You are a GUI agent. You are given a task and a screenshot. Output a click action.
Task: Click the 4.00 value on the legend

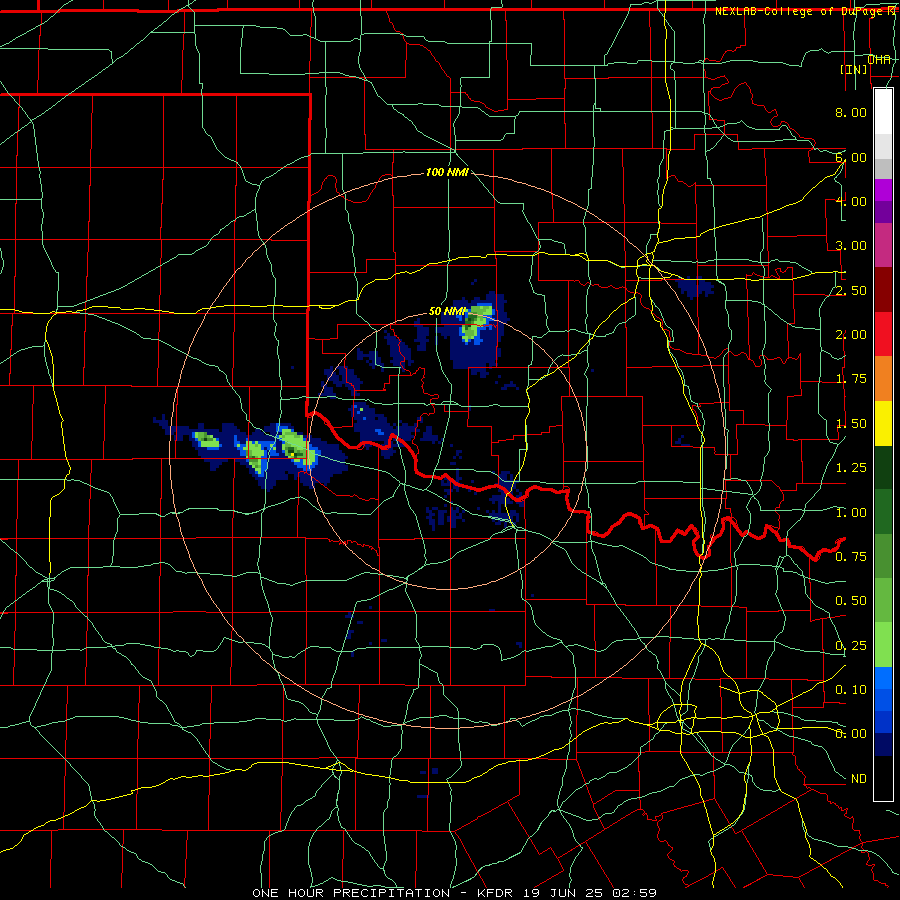[851, 201]
